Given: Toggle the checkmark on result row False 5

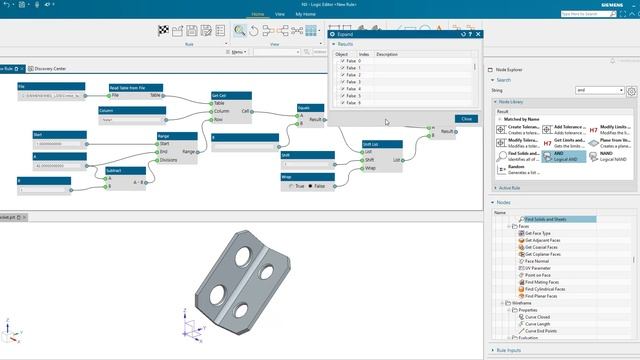Looking at the screenshot, I should (342, 96).
